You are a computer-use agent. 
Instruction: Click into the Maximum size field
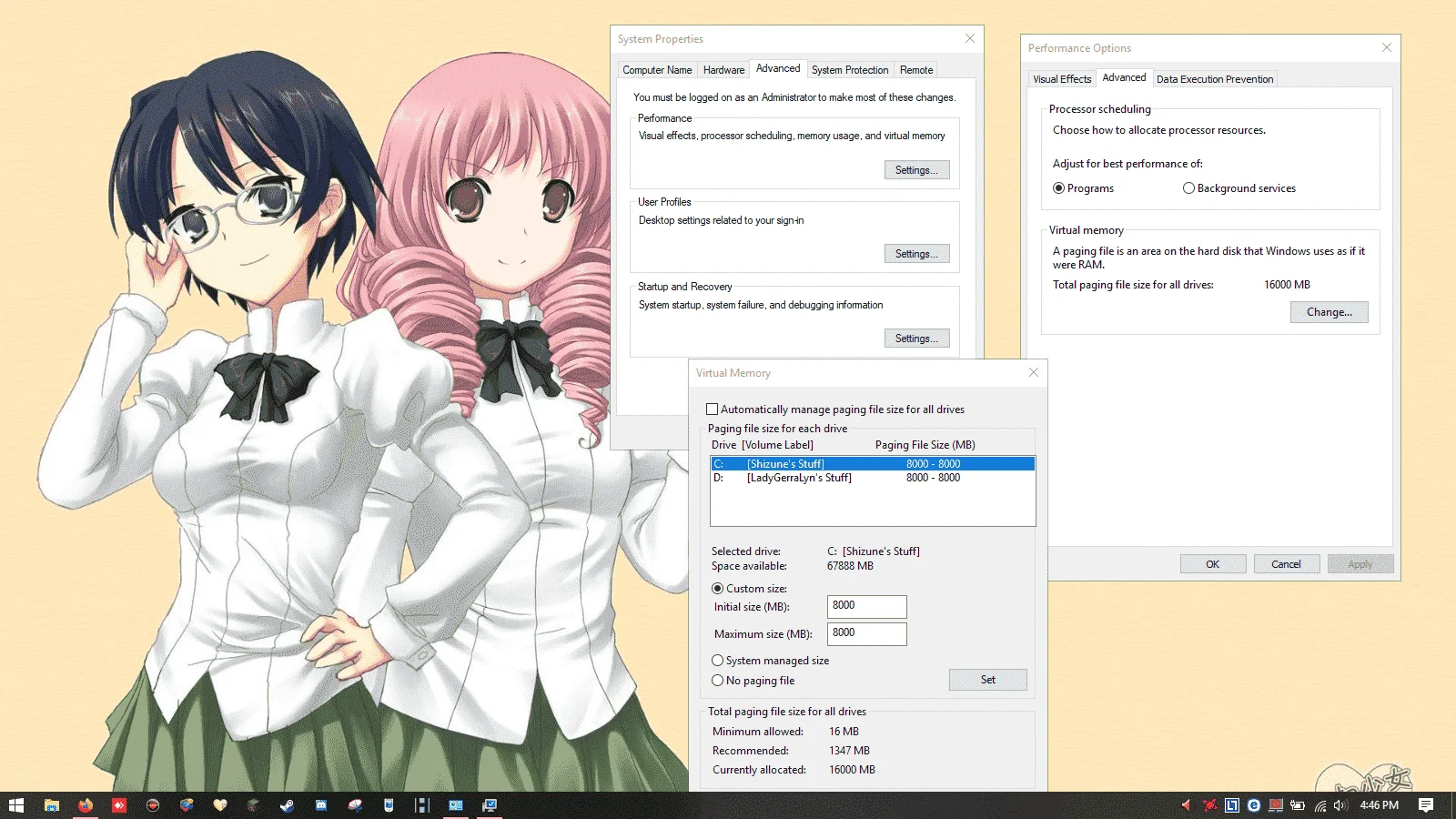[866, 633]
